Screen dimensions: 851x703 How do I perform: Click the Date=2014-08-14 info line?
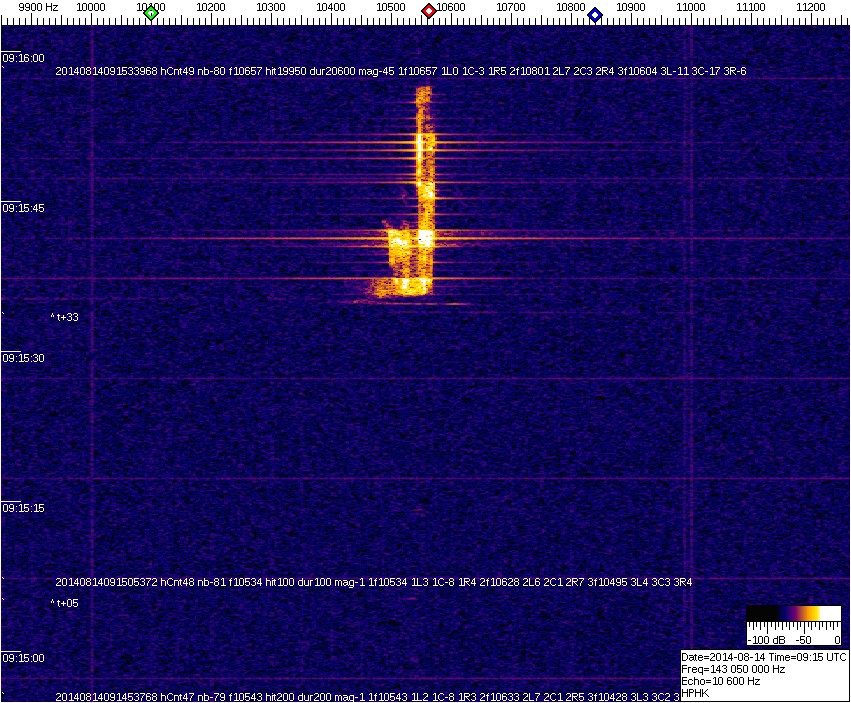pyautogui.click(x=764, y=657)
